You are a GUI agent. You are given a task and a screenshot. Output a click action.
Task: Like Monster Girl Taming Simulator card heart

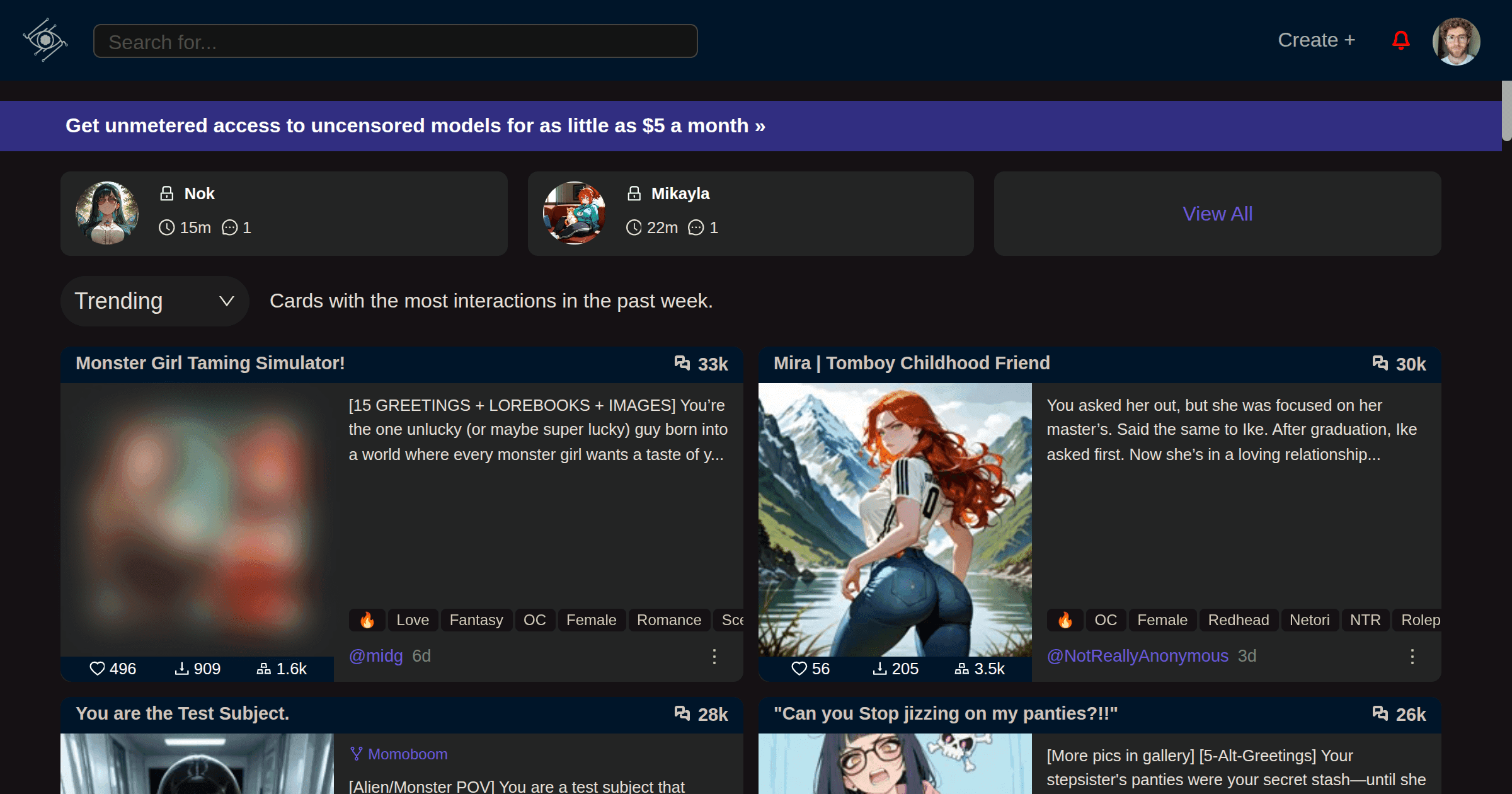pyautogui.click(x=97, y=669)
